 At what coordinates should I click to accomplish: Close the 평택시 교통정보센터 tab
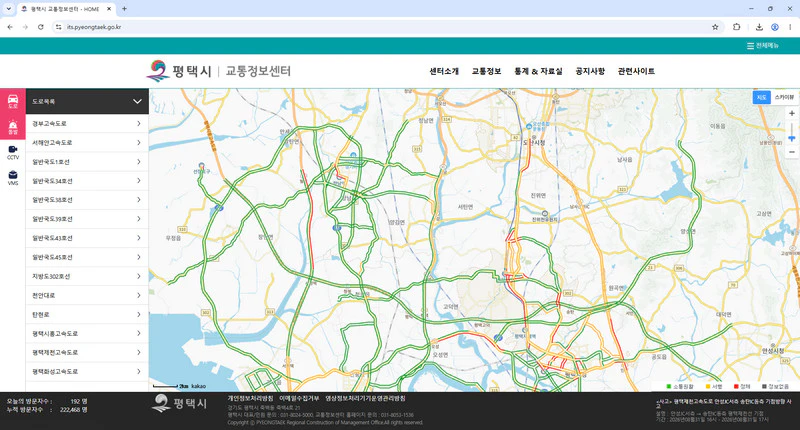109,9
